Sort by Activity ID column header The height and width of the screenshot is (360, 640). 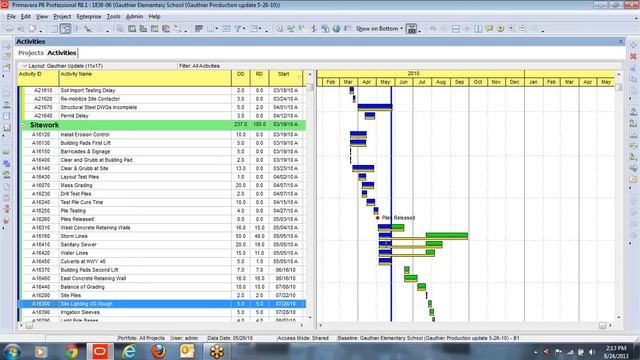38,78
